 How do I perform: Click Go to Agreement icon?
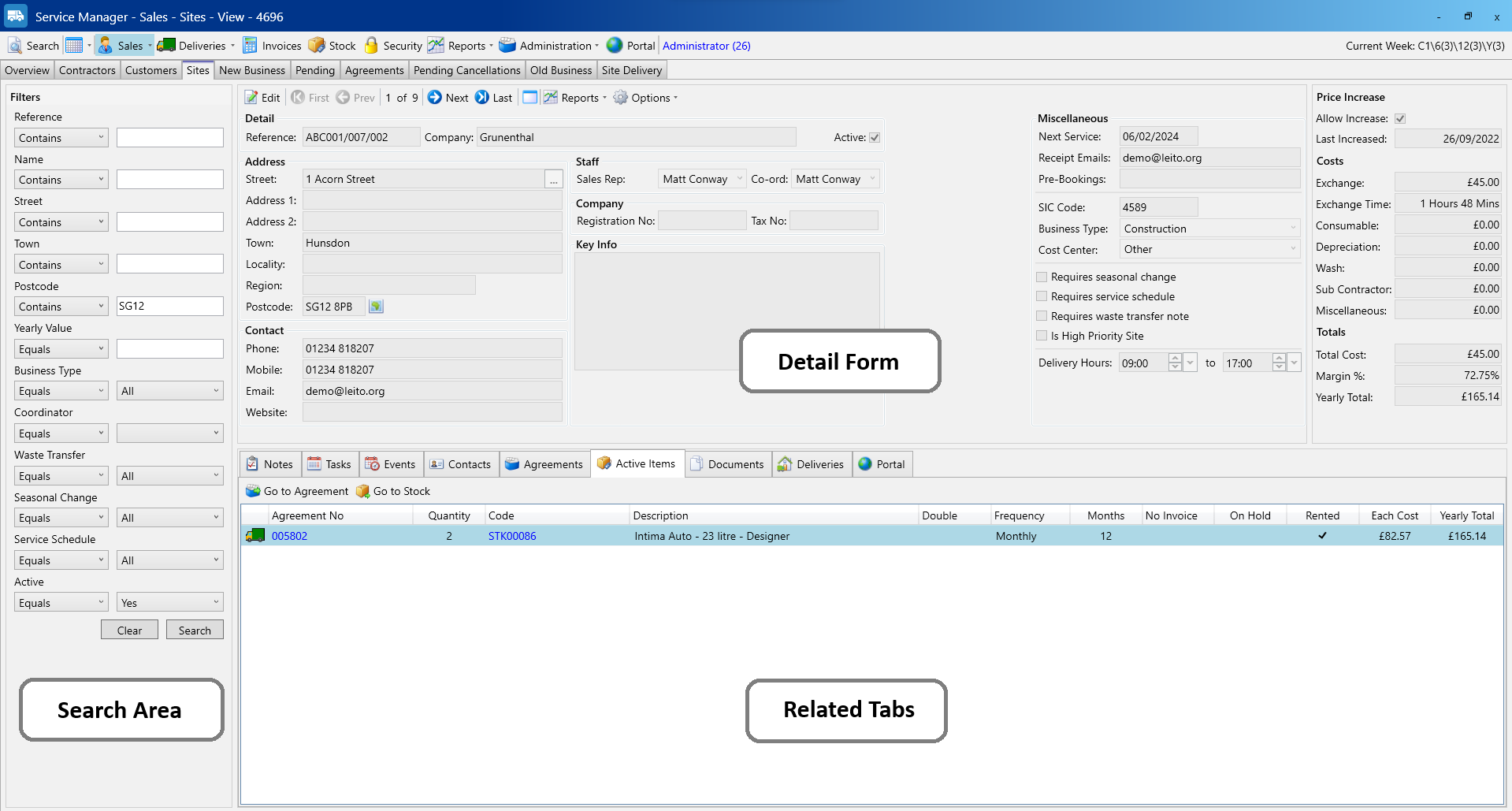click(x=253, y=491)
